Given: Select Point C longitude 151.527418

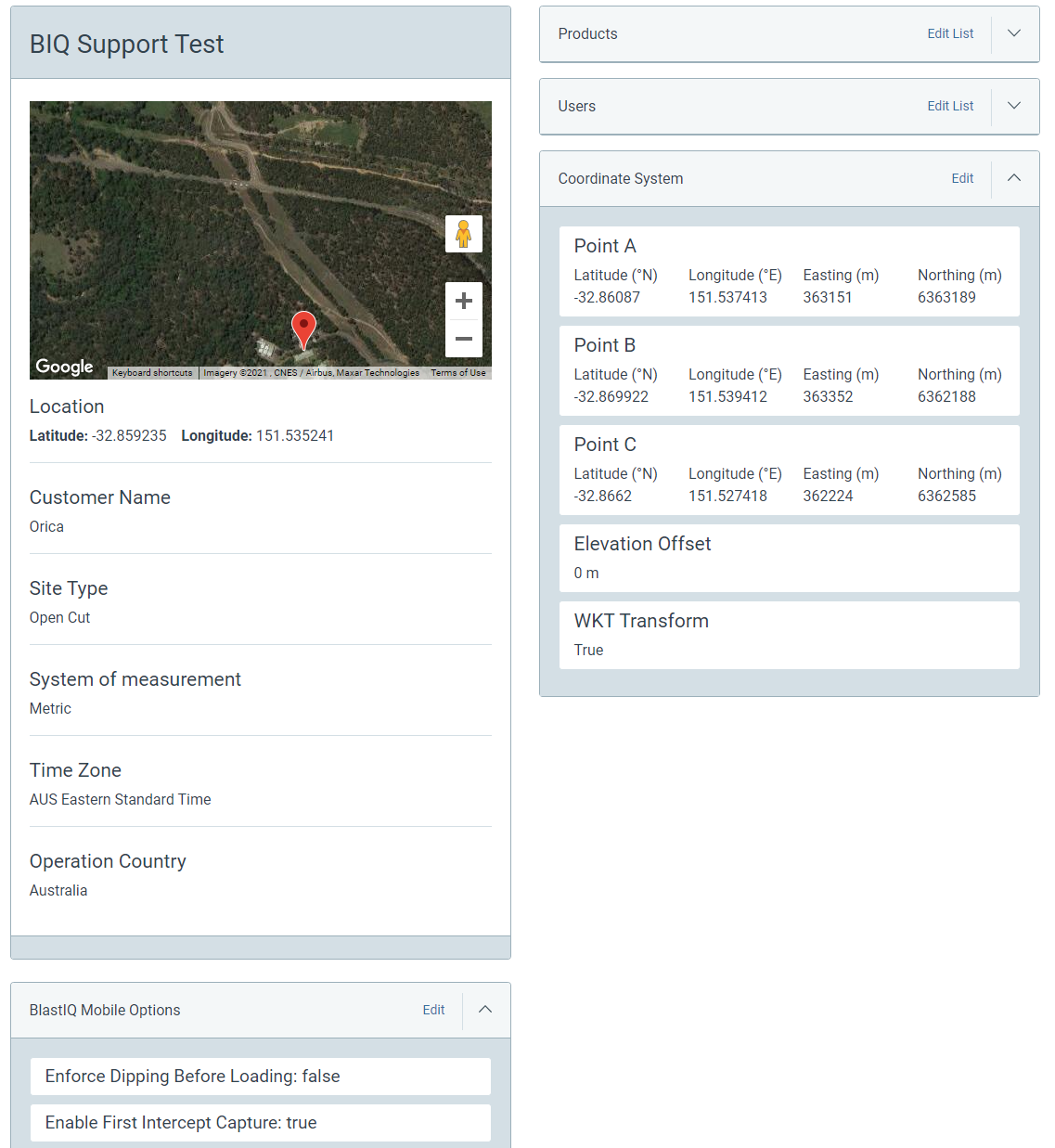Looking at the screenshot, I should (727, 496).
